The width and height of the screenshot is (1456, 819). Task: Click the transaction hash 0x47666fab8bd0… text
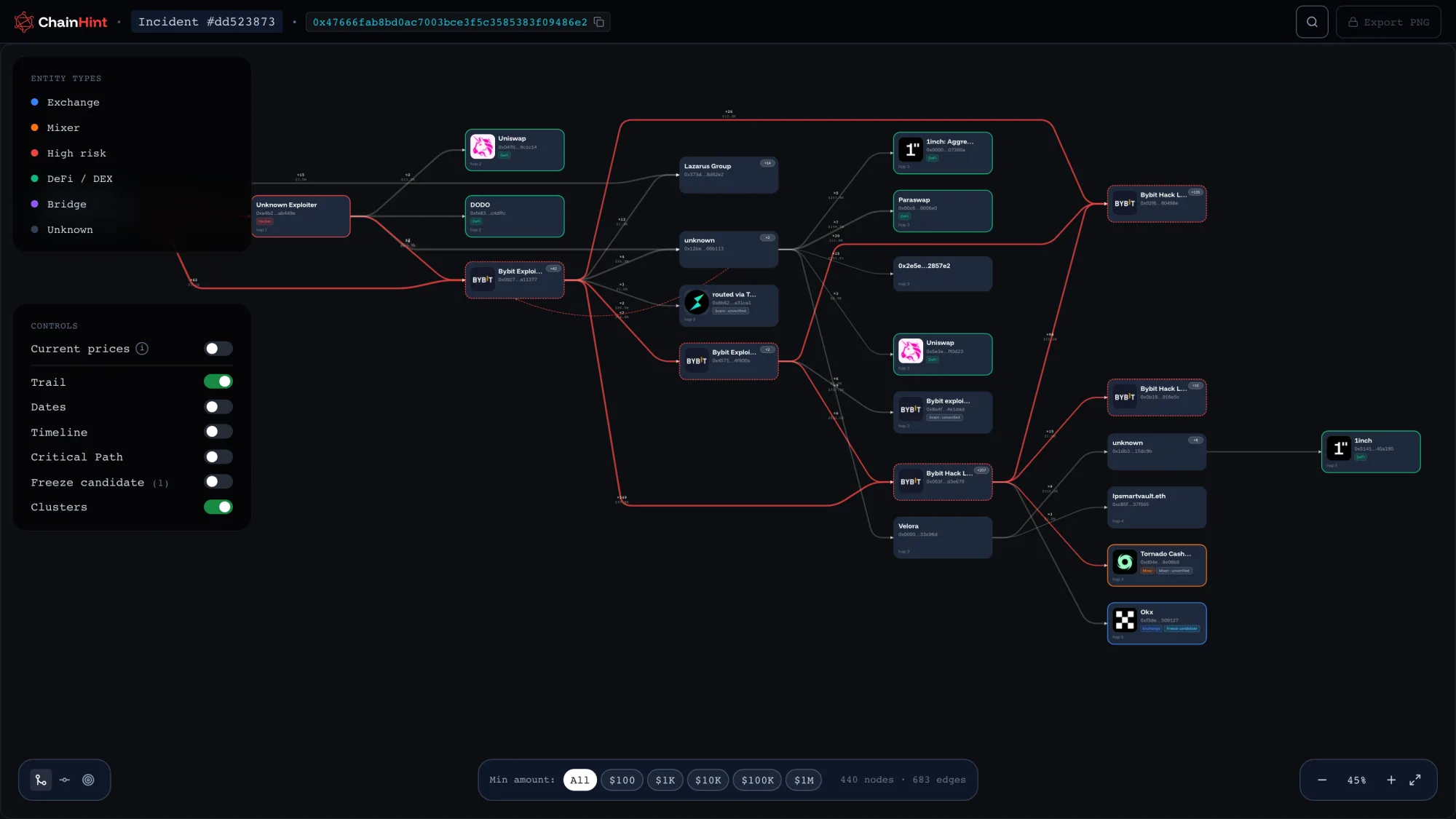click(450, 23)
